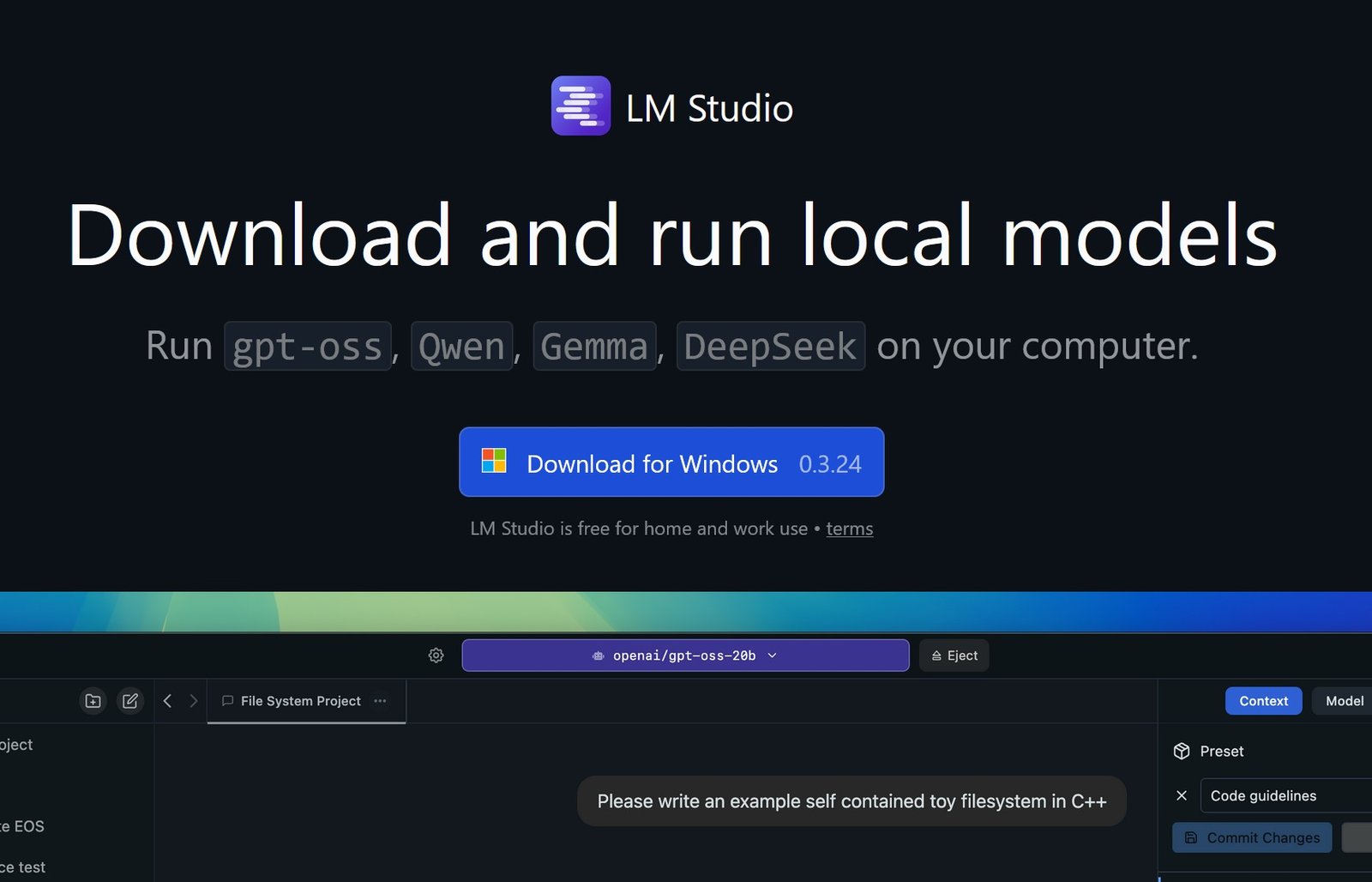This screenshot has height=882, width=1372.
Task: Select the File System Project tab
Action: 299,701
